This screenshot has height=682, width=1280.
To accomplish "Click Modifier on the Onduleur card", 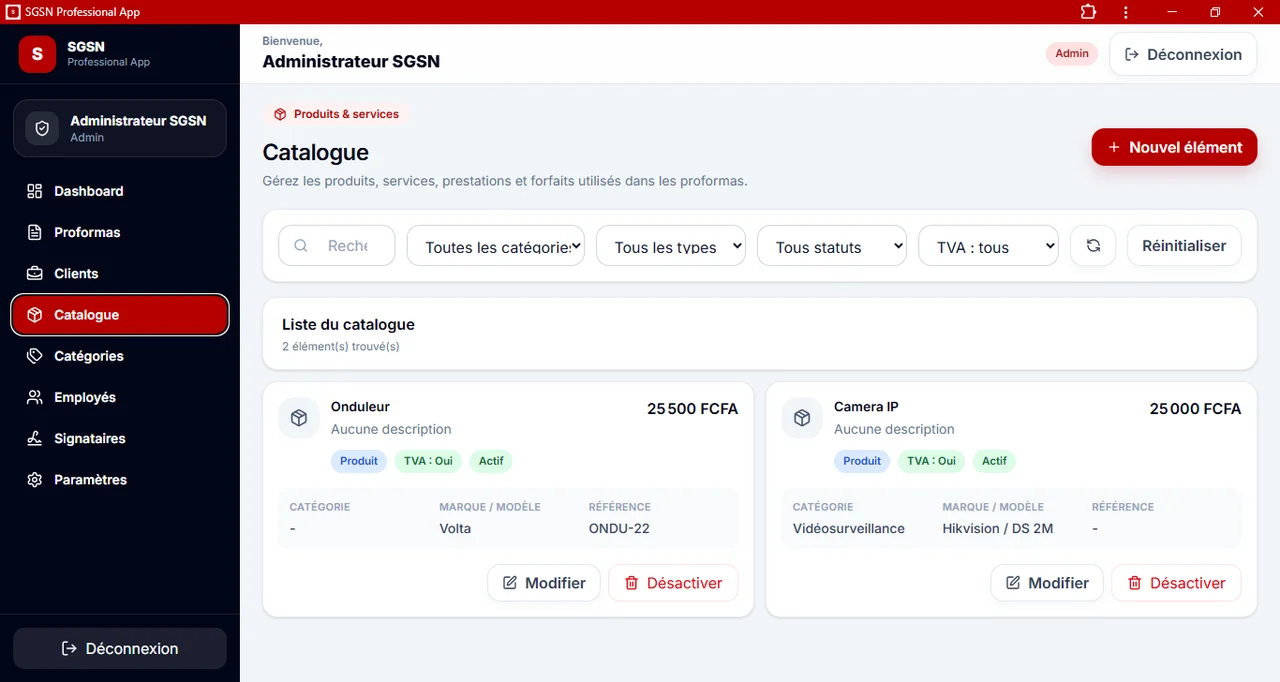I will (544, 583).
